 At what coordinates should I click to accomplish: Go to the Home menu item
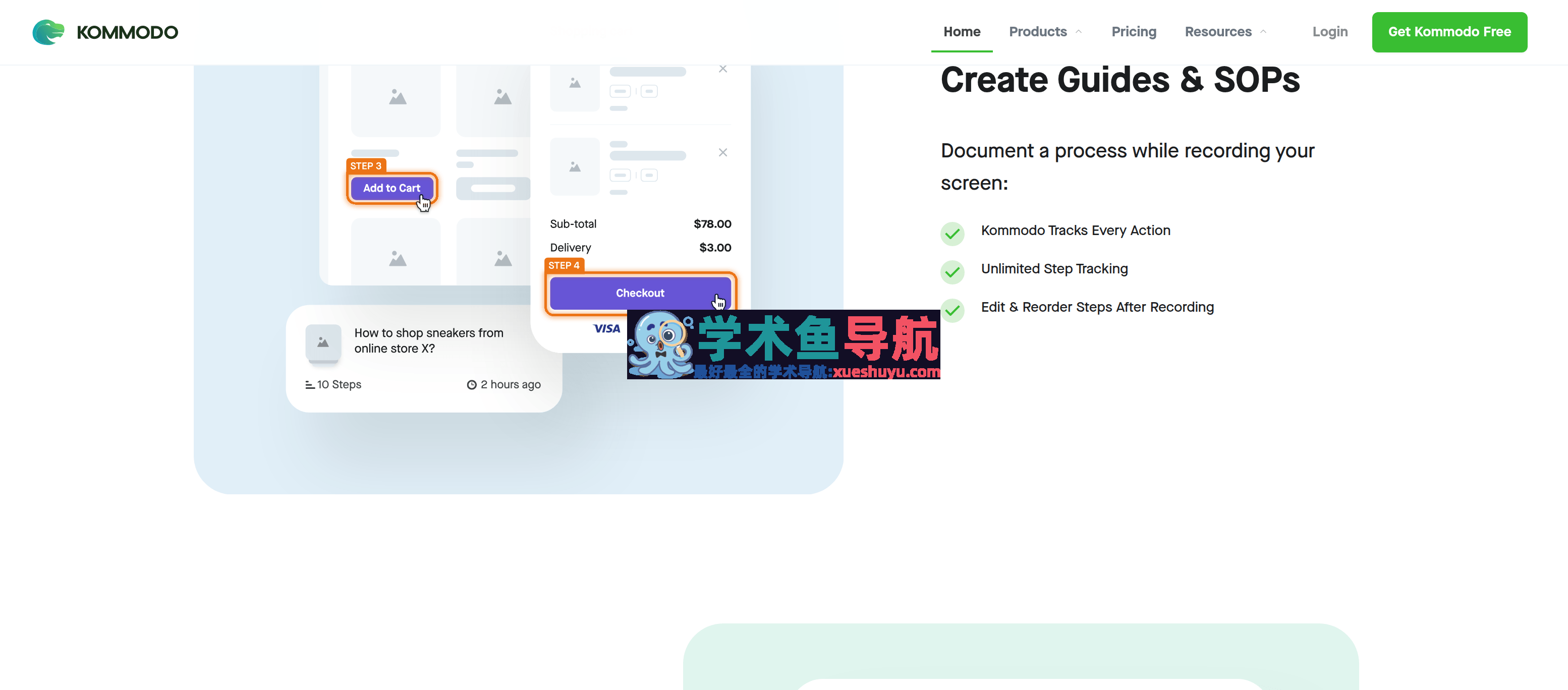(962, 32)
